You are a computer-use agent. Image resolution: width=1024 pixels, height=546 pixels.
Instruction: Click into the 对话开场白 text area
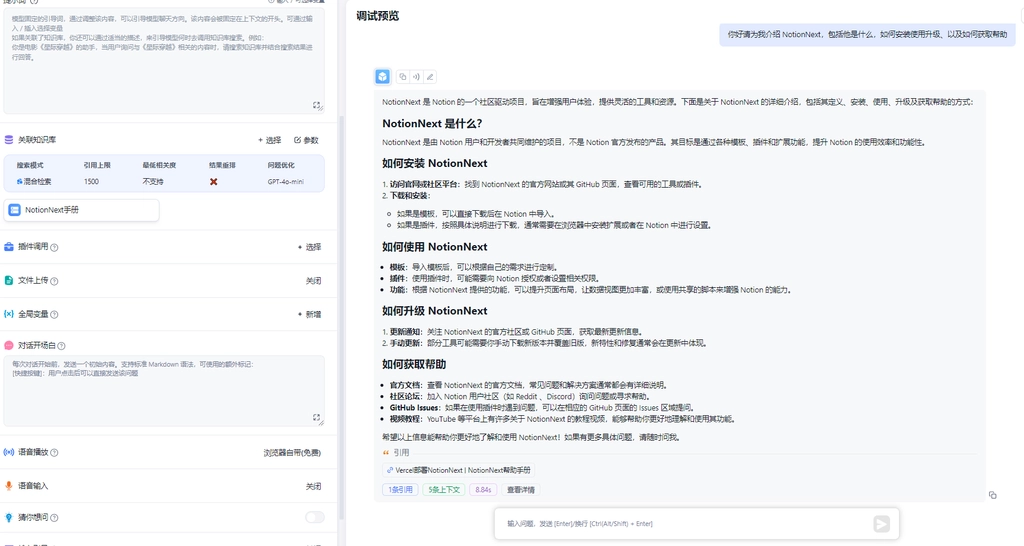[163, 391]
